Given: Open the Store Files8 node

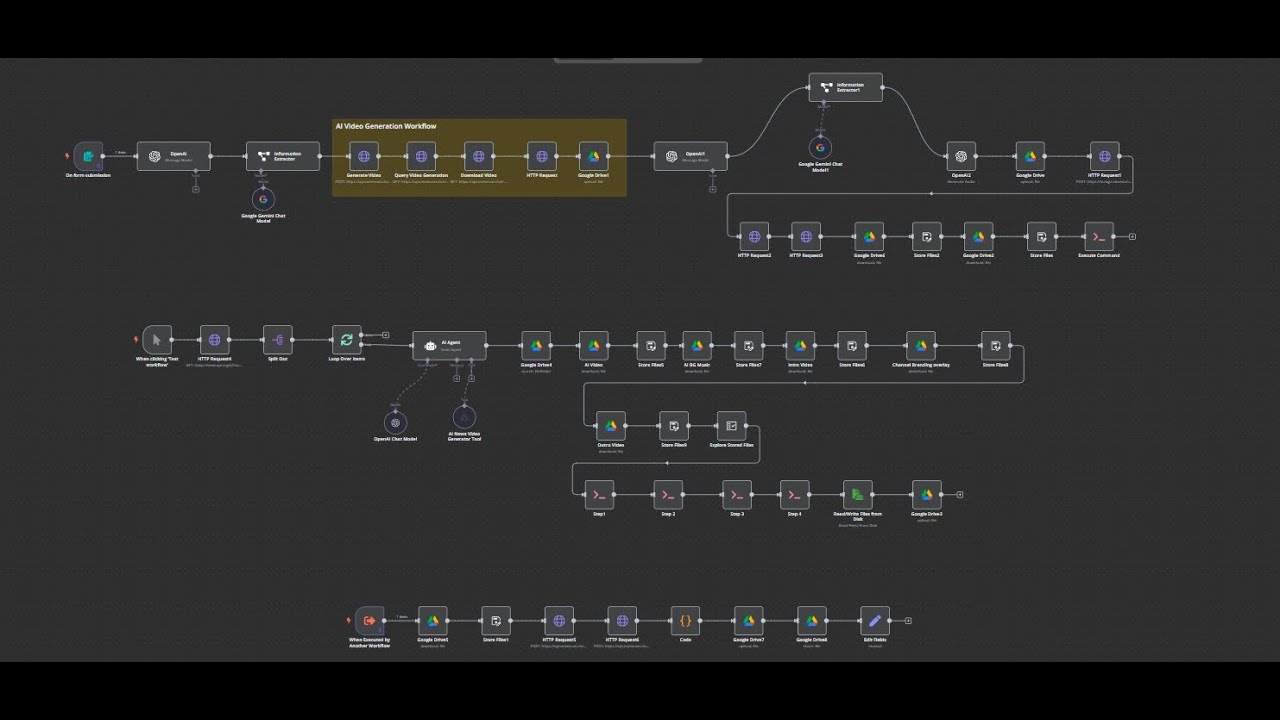Looking at the screenshot, I should pos(996,346).
